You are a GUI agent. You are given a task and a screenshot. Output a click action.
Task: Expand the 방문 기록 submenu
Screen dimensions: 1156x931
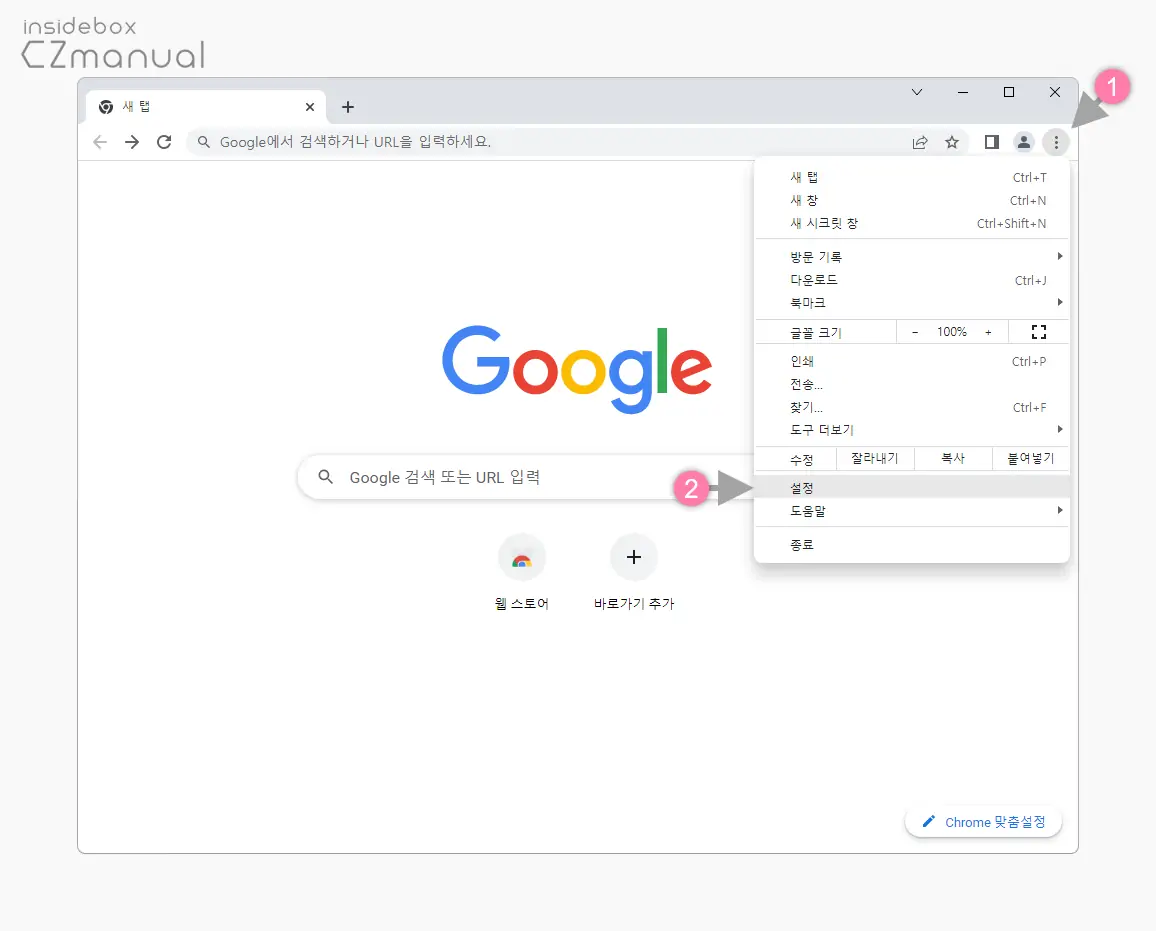(x=912, y=257)
